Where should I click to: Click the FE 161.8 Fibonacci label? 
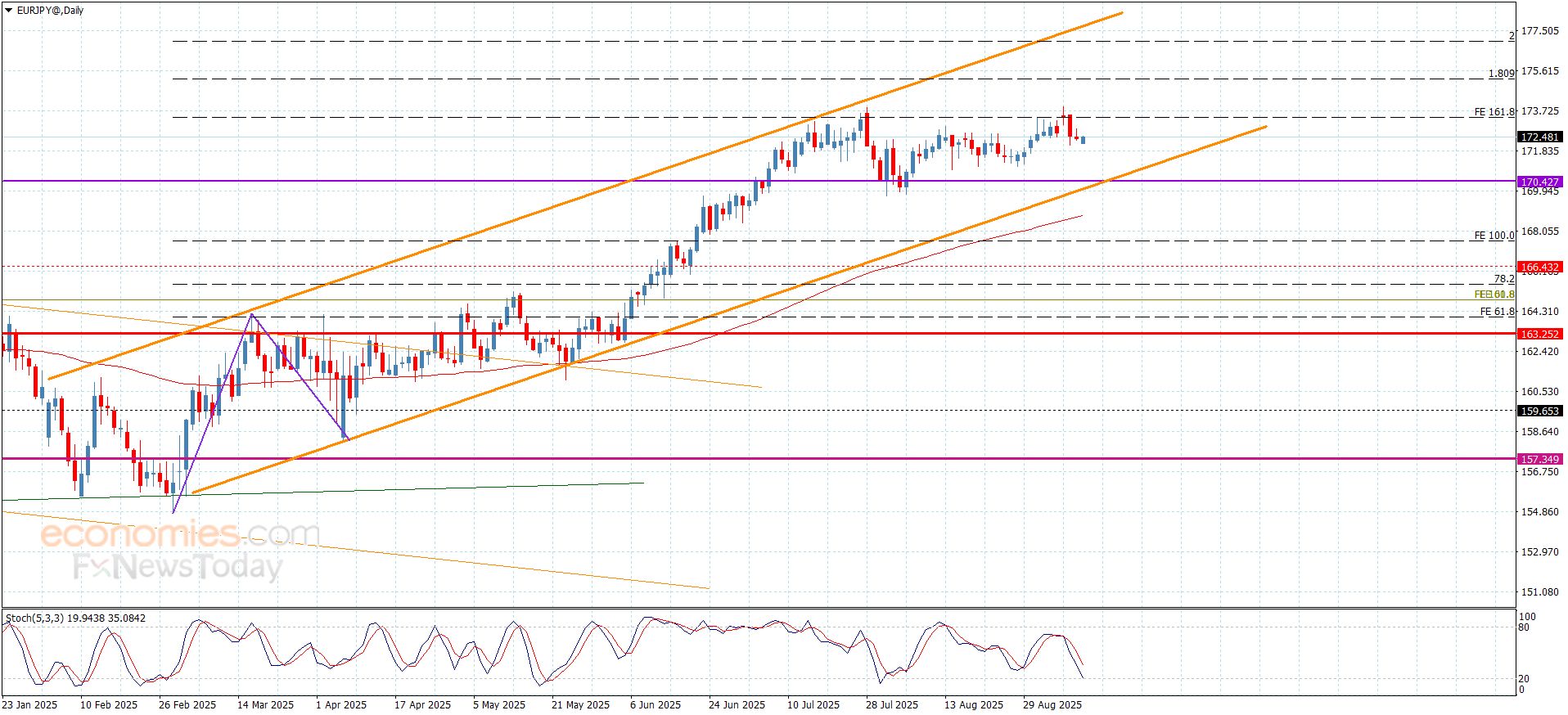click(1494, 112)
